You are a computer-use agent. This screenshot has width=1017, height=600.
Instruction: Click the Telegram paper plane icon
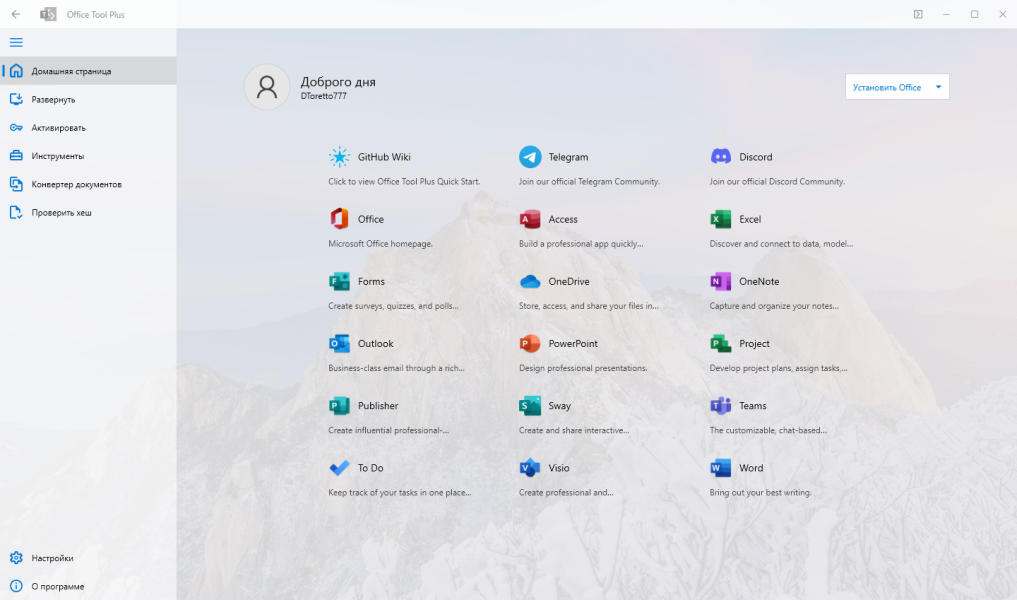click(530, 157)
